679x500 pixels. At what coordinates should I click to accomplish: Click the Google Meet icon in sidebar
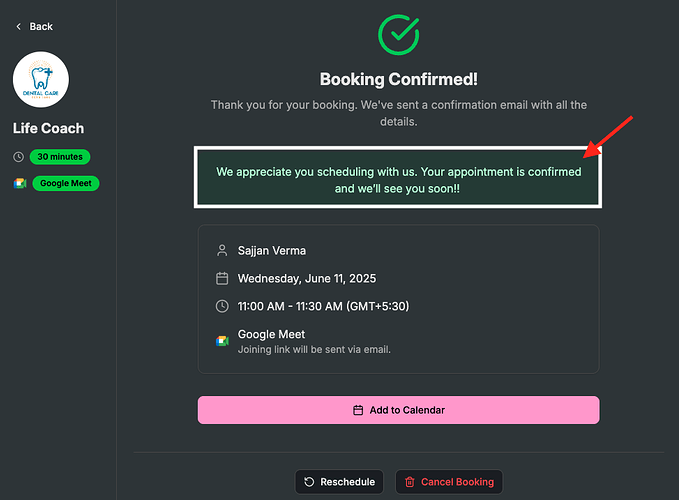20,183
